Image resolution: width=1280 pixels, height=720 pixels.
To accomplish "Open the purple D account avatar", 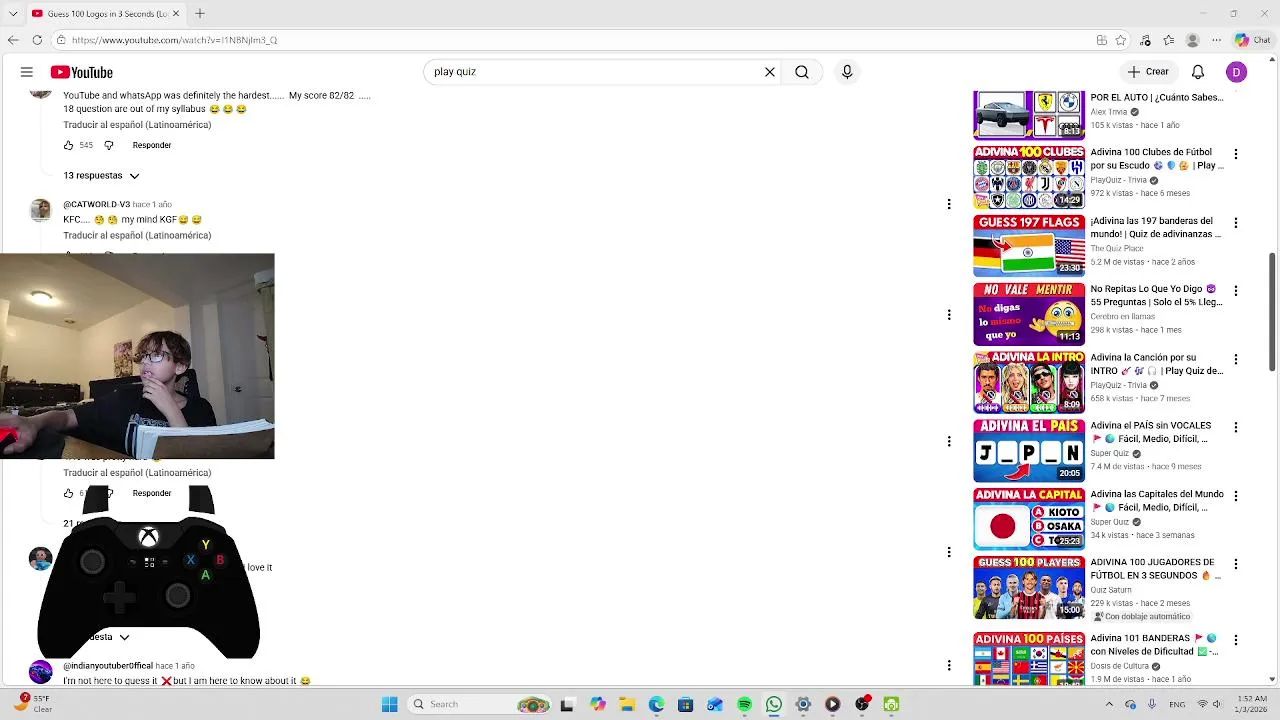I will [x=1237, y=72].
